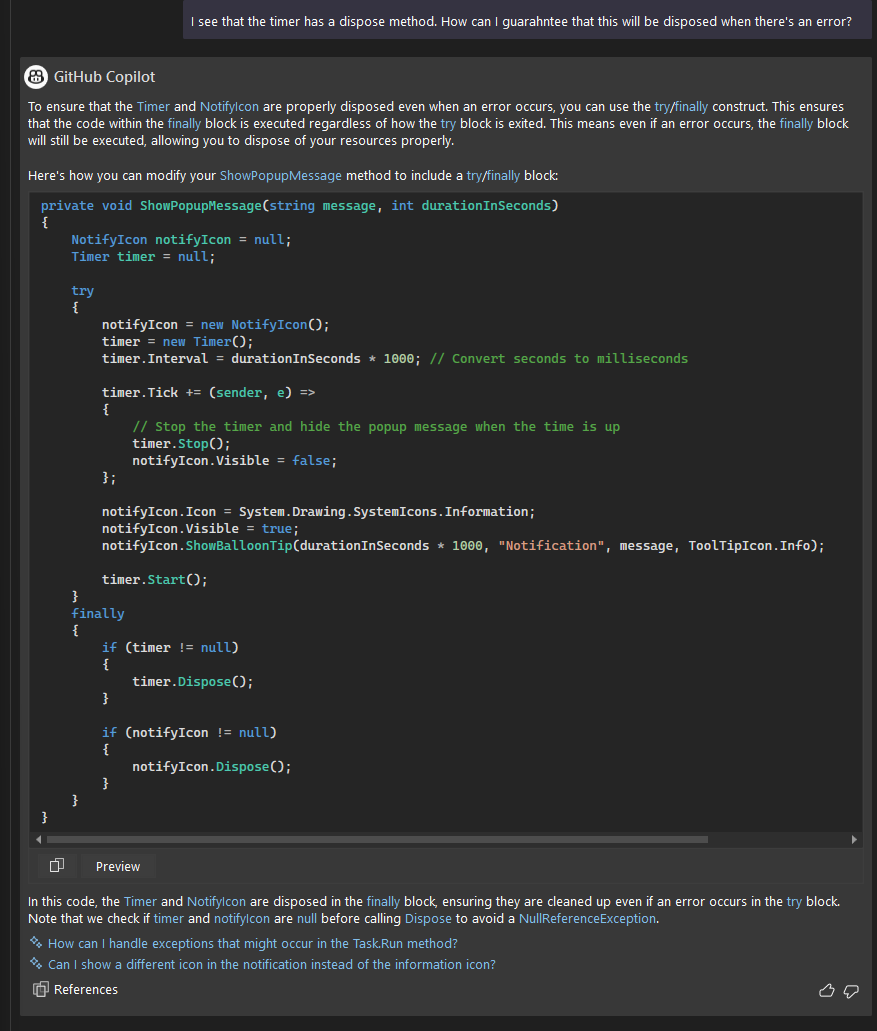This screenshot has width=877, height=1031.
Task: Click the 'Stop the timer and hide' comment
Action: [376, 426]
